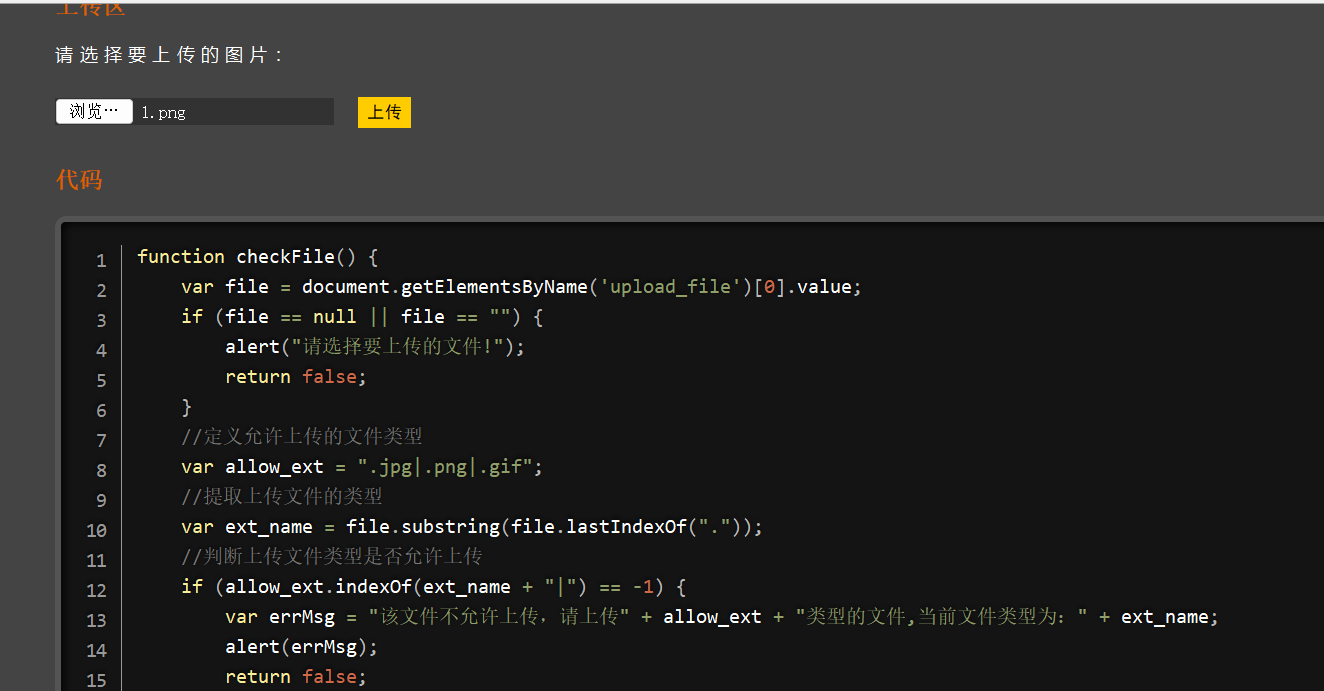Click the function checkFile() line of code

coord(257,257)
